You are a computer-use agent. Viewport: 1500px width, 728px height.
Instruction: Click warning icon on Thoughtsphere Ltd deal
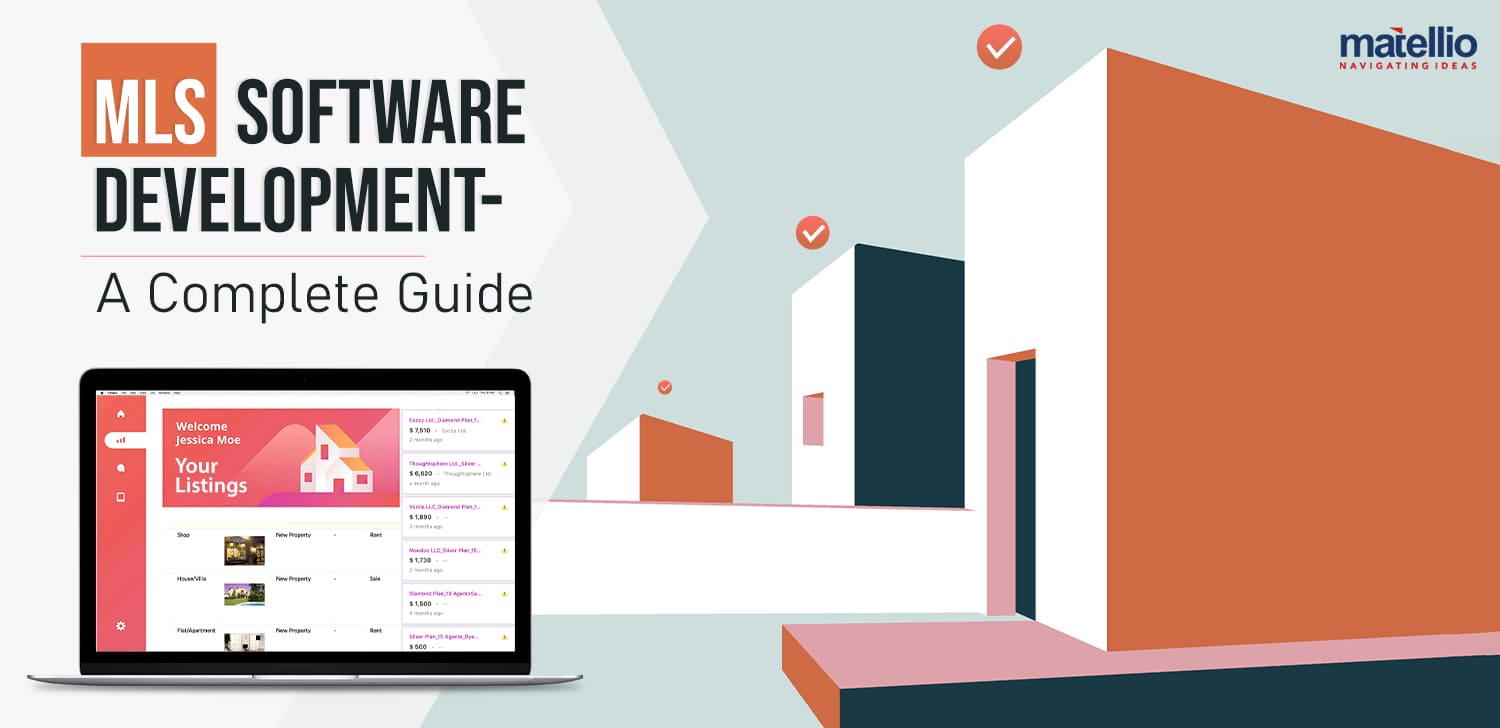point(504,464)
